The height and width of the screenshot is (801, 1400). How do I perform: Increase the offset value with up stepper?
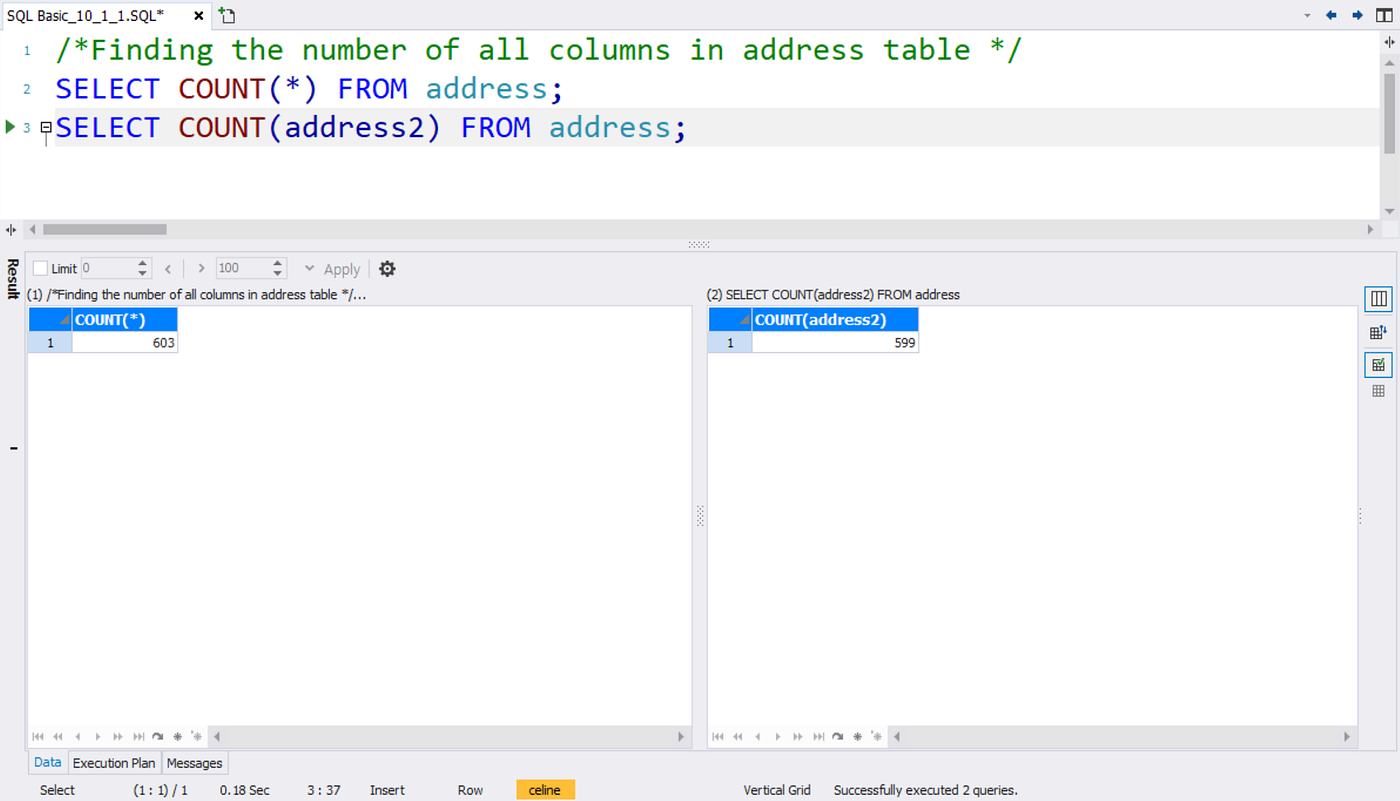pos(142,263)
